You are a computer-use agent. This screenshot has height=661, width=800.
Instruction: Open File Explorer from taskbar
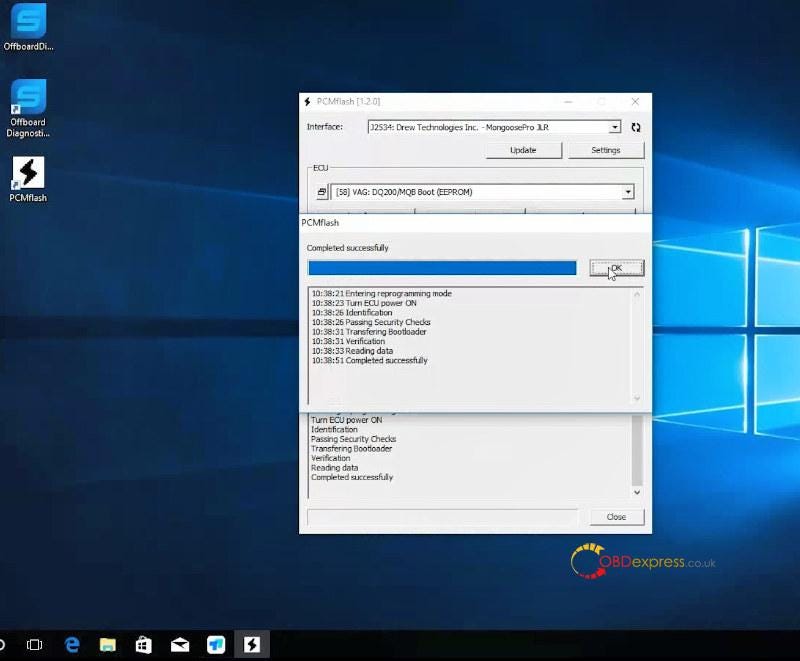coord(108,645)
